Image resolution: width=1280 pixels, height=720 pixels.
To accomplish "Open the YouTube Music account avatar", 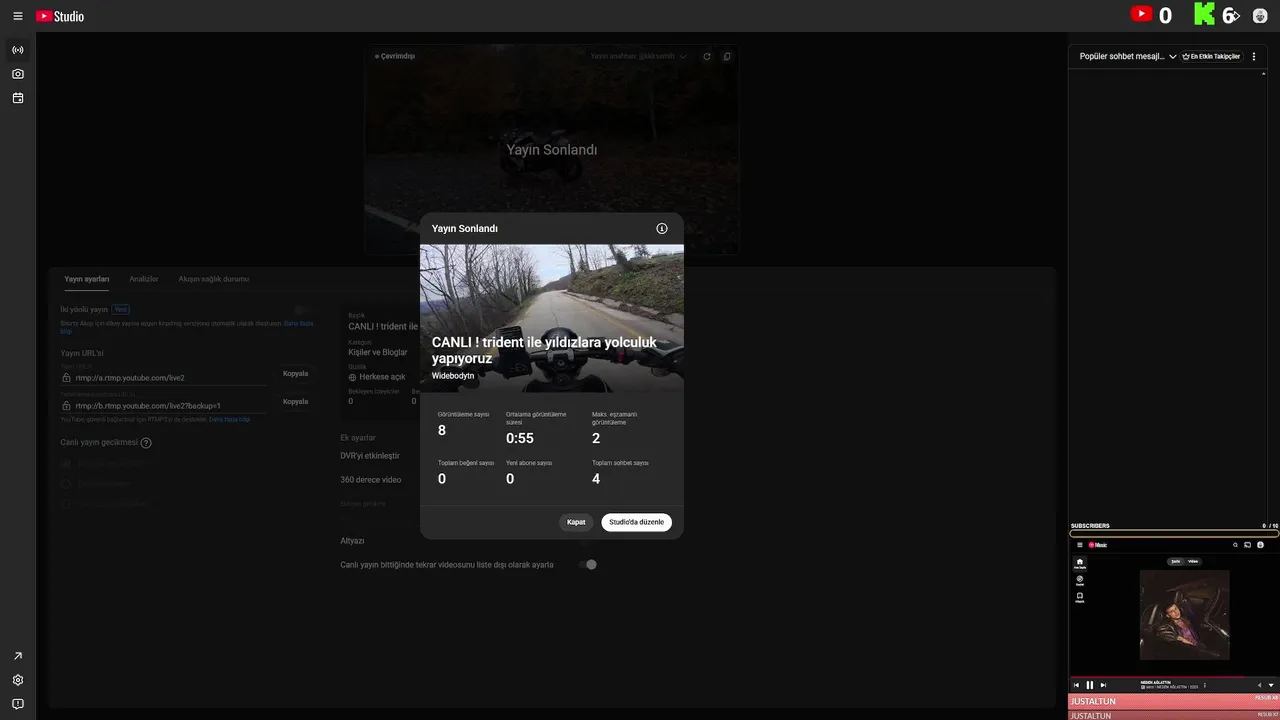I will point(1260,545).
